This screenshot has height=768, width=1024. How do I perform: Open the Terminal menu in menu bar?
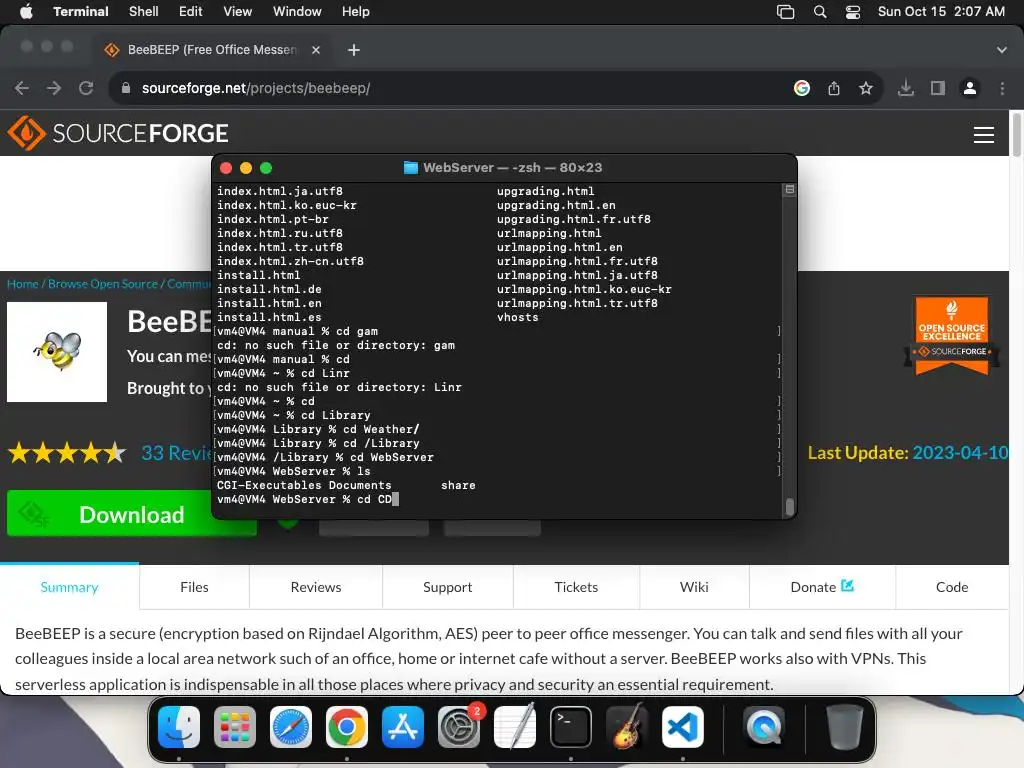pos(80,12)
